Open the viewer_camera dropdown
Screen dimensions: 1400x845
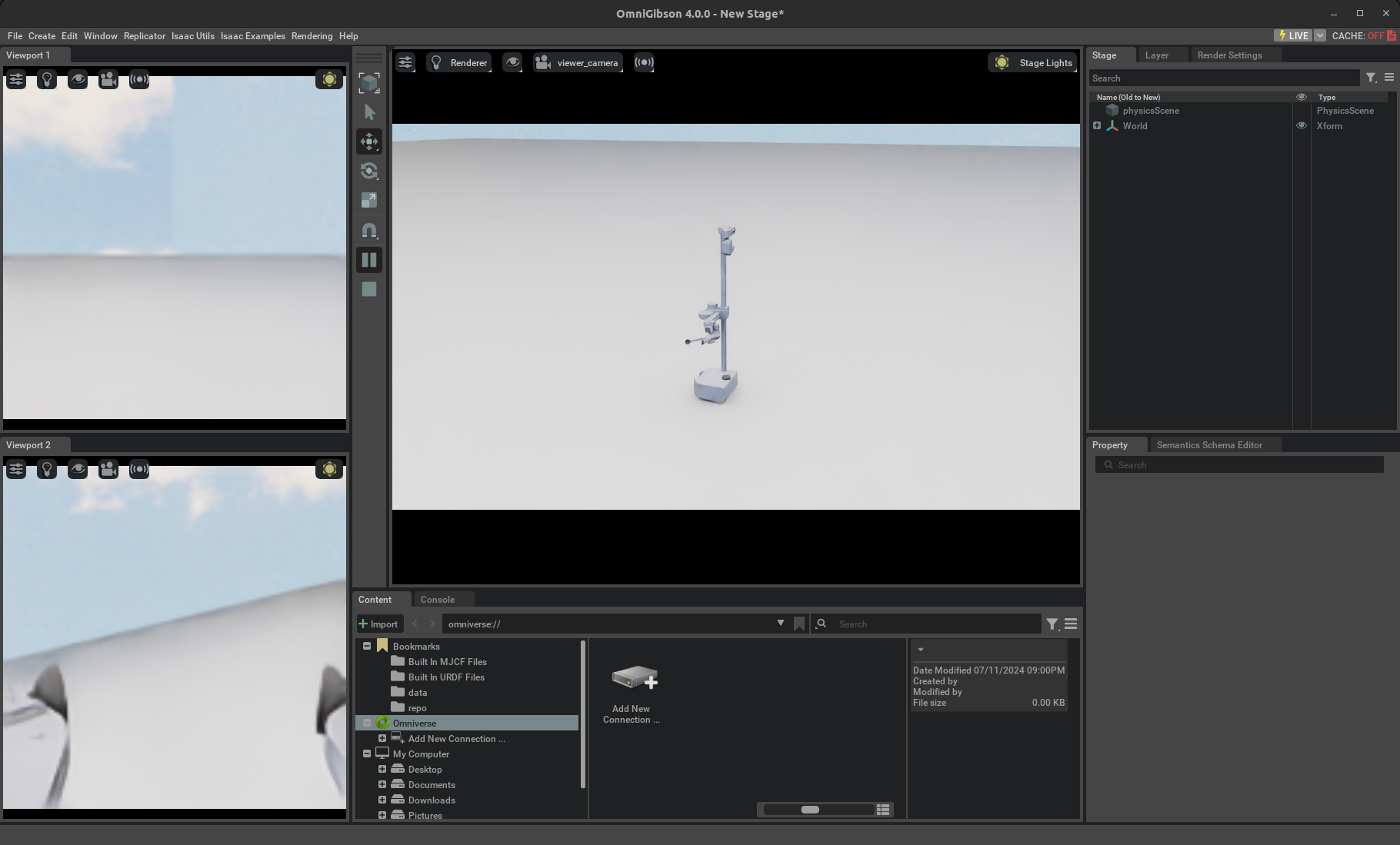click(x=578, y=63)
